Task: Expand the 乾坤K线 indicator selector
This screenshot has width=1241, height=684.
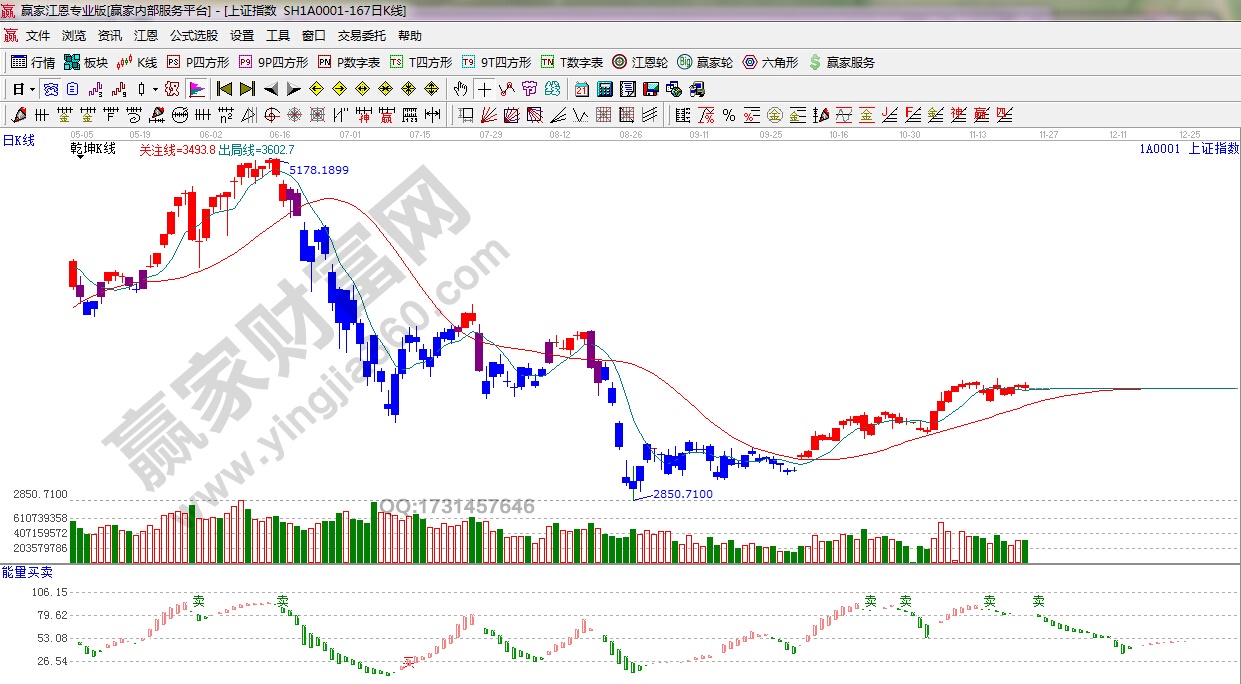Action: (x=92, y=149)
